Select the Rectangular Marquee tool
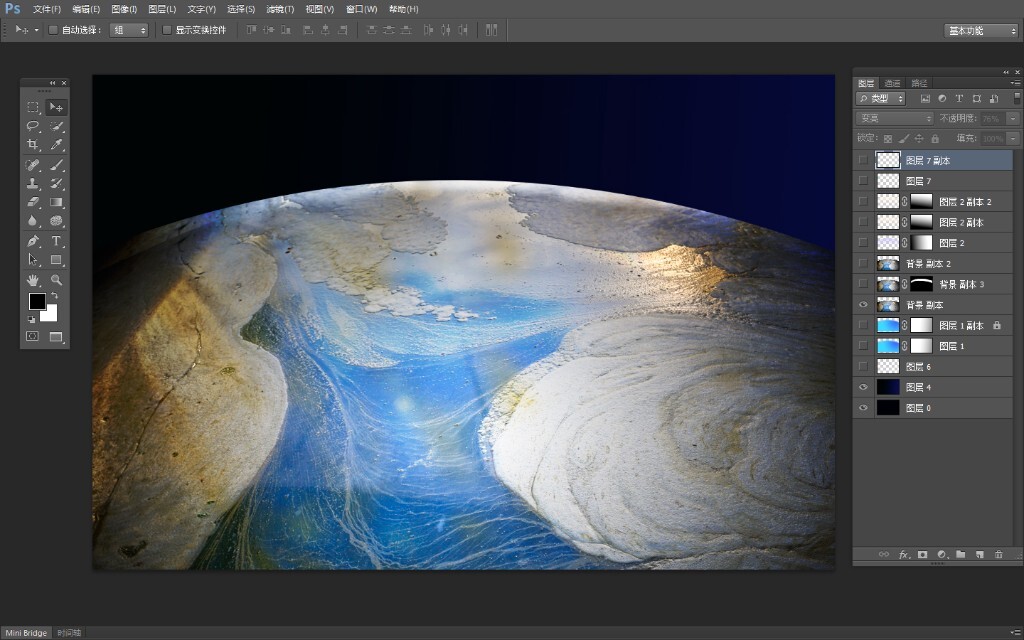Image resolution: width=1024 pixels, height=640 pixels. [33, 107]
